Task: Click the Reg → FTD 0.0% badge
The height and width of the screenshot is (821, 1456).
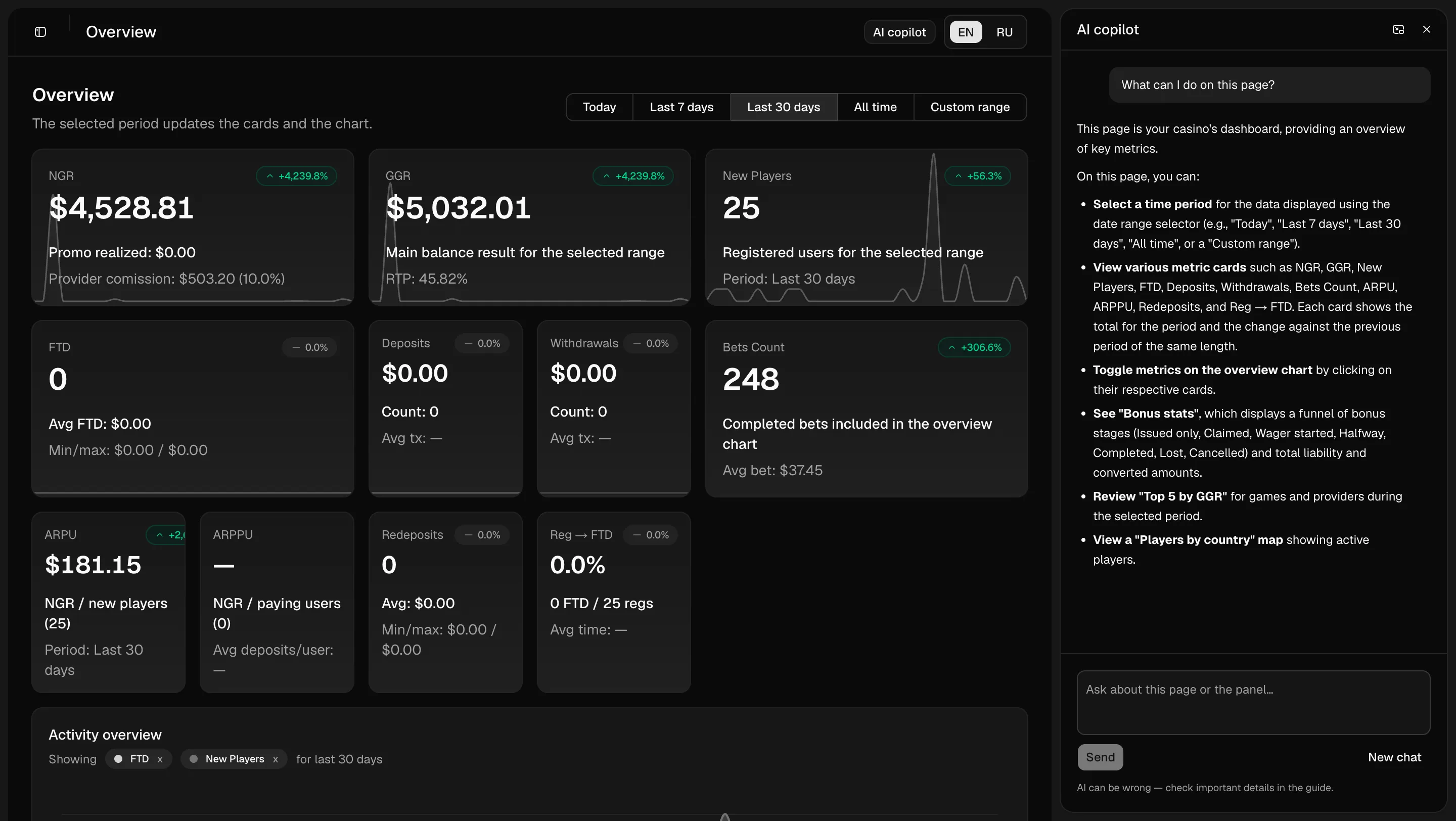Action: point(651,534)
